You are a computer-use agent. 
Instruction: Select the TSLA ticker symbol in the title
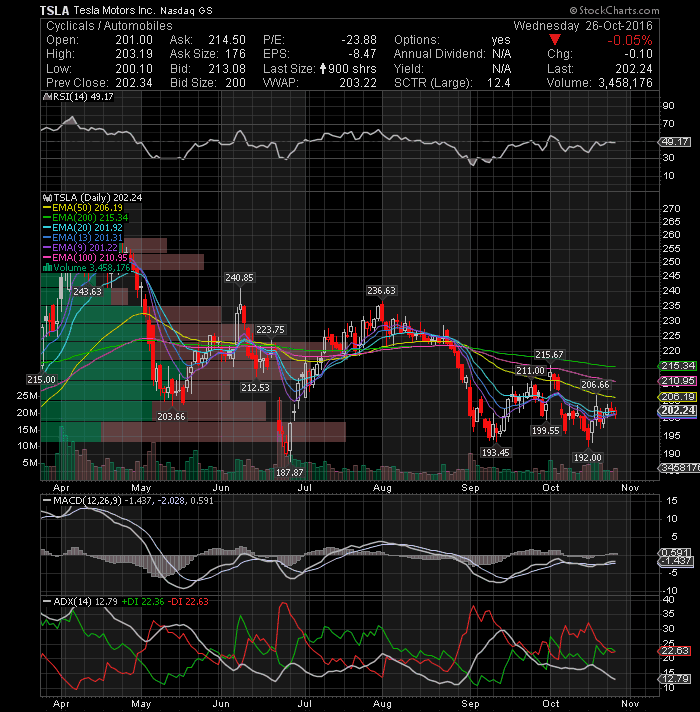coord(54,10)
